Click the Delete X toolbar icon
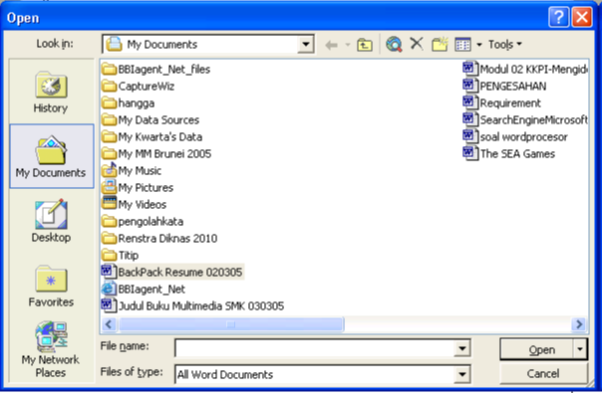The height and width of the screenshot is (393, 602). (x=417, y=44)
